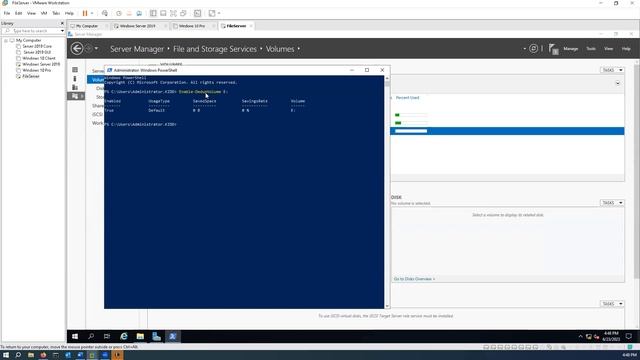Click Server Manager back arrow button
Screen dimensions: 640x360
(x=77, y=49)
